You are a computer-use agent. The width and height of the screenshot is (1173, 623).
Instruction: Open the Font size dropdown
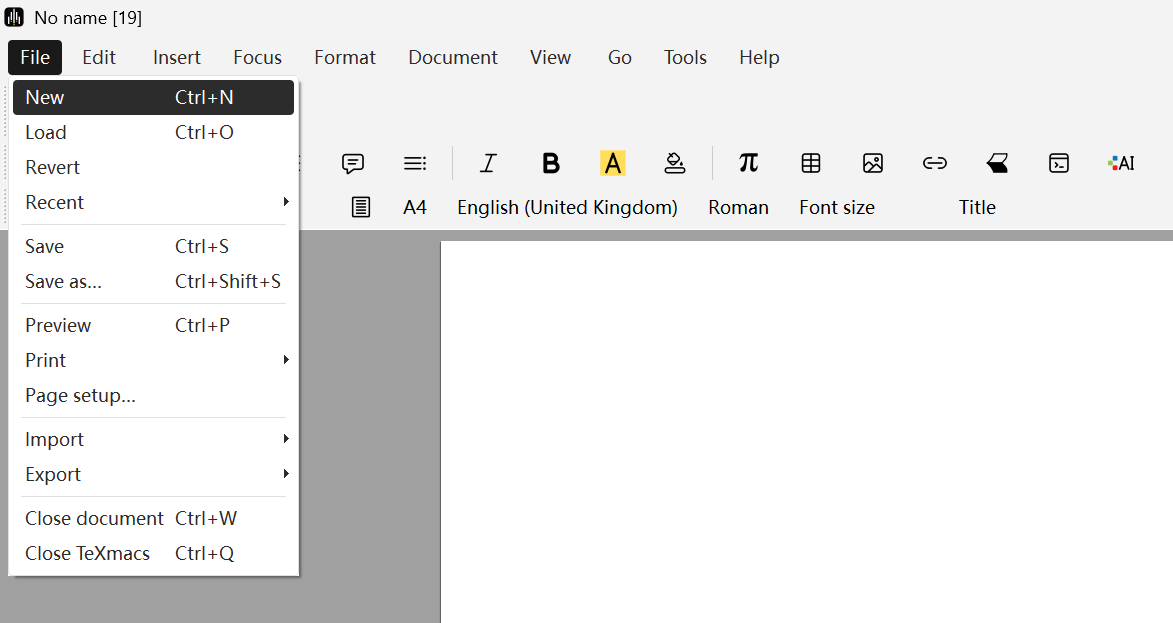coord(837,207)
